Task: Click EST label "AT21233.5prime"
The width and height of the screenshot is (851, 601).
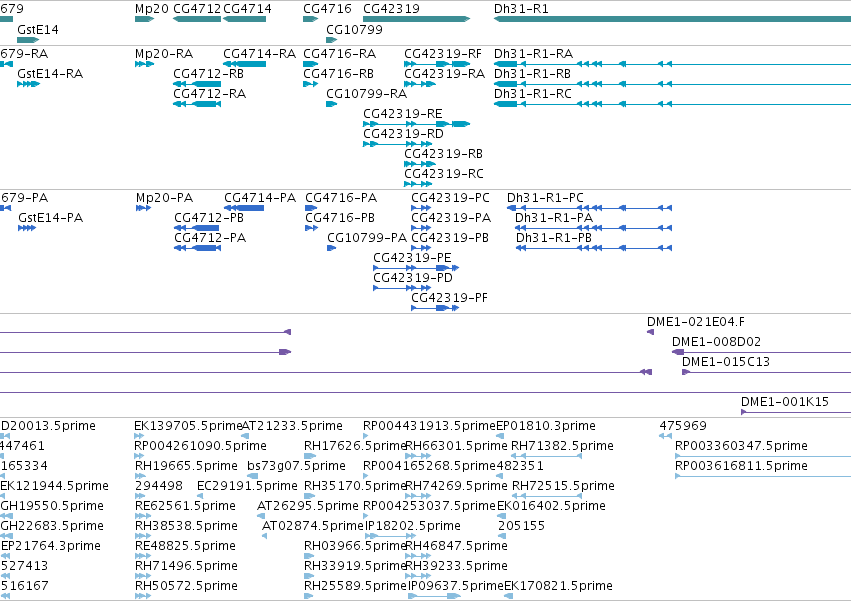Action: point(292,426)
